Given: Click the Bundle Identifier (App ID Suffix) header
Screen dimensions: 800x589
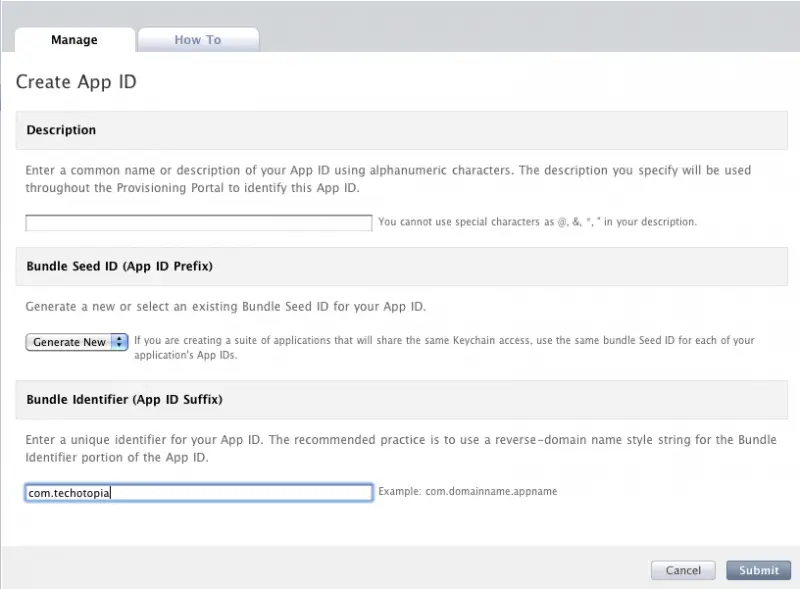Looking at the screenshot, I should pos(124,399).
